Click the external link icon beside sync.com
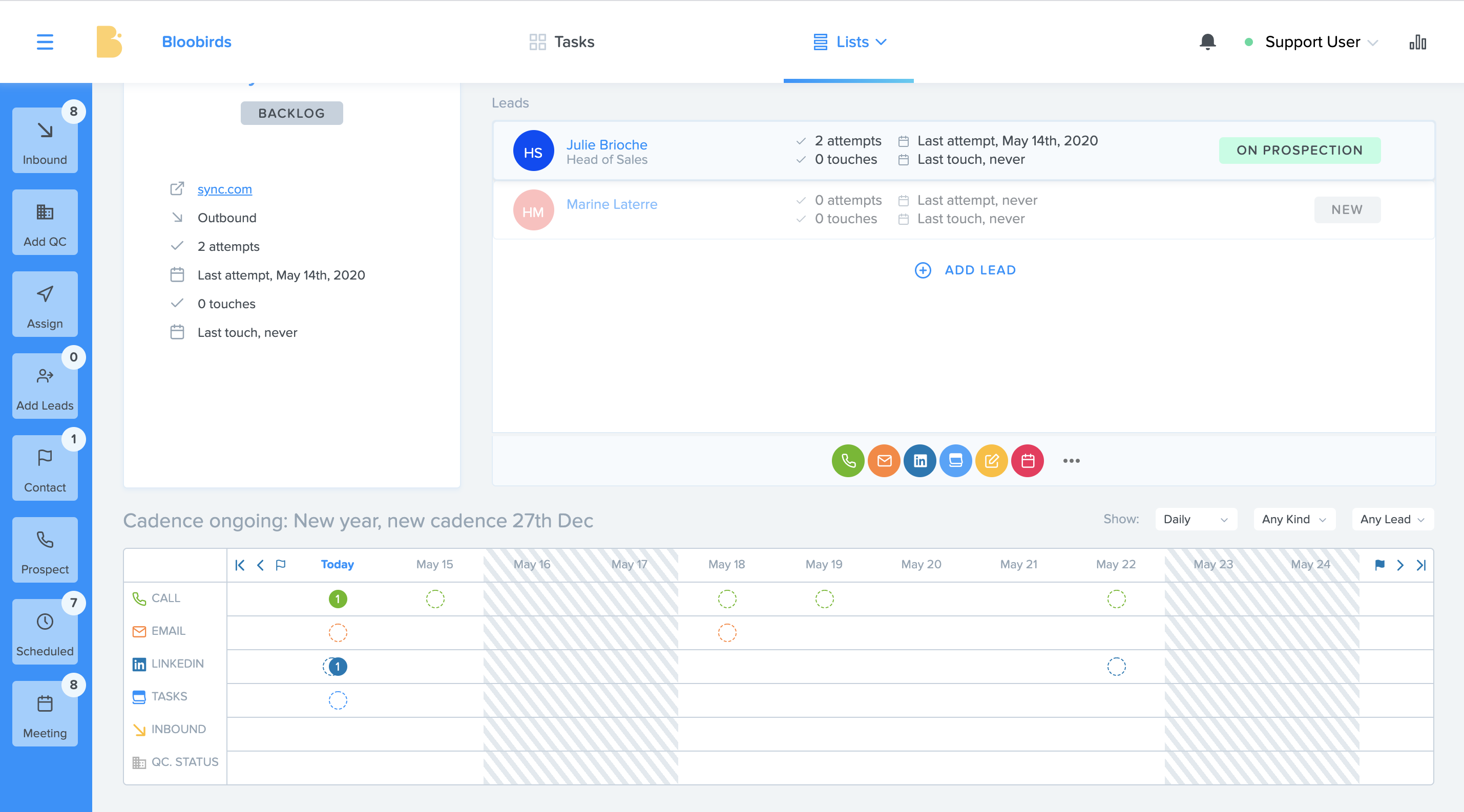The width and height of the screenshot is (1464, 812). [177, 188]
